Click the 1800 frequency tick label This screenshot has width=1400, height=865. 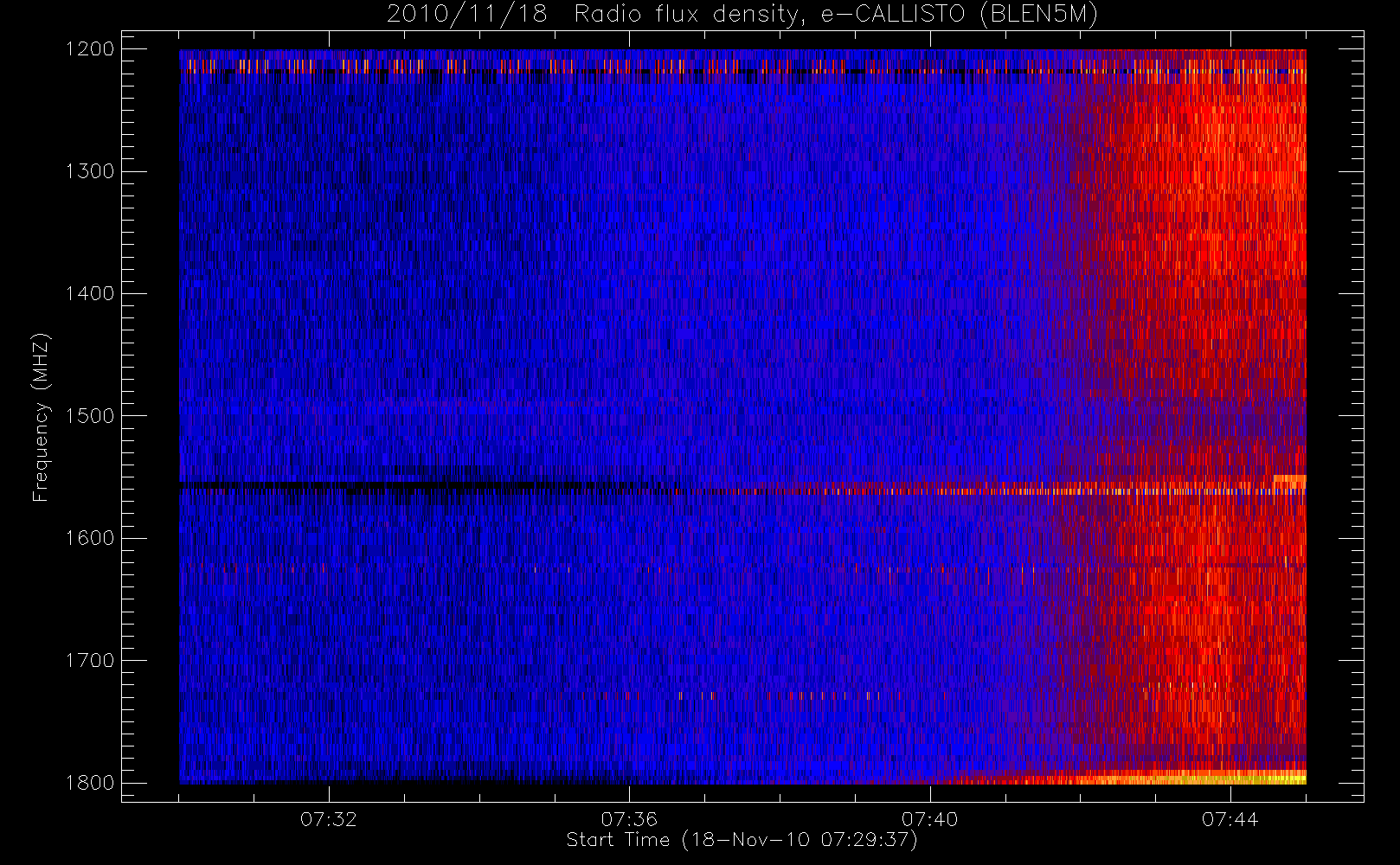(x=90, y=783)
